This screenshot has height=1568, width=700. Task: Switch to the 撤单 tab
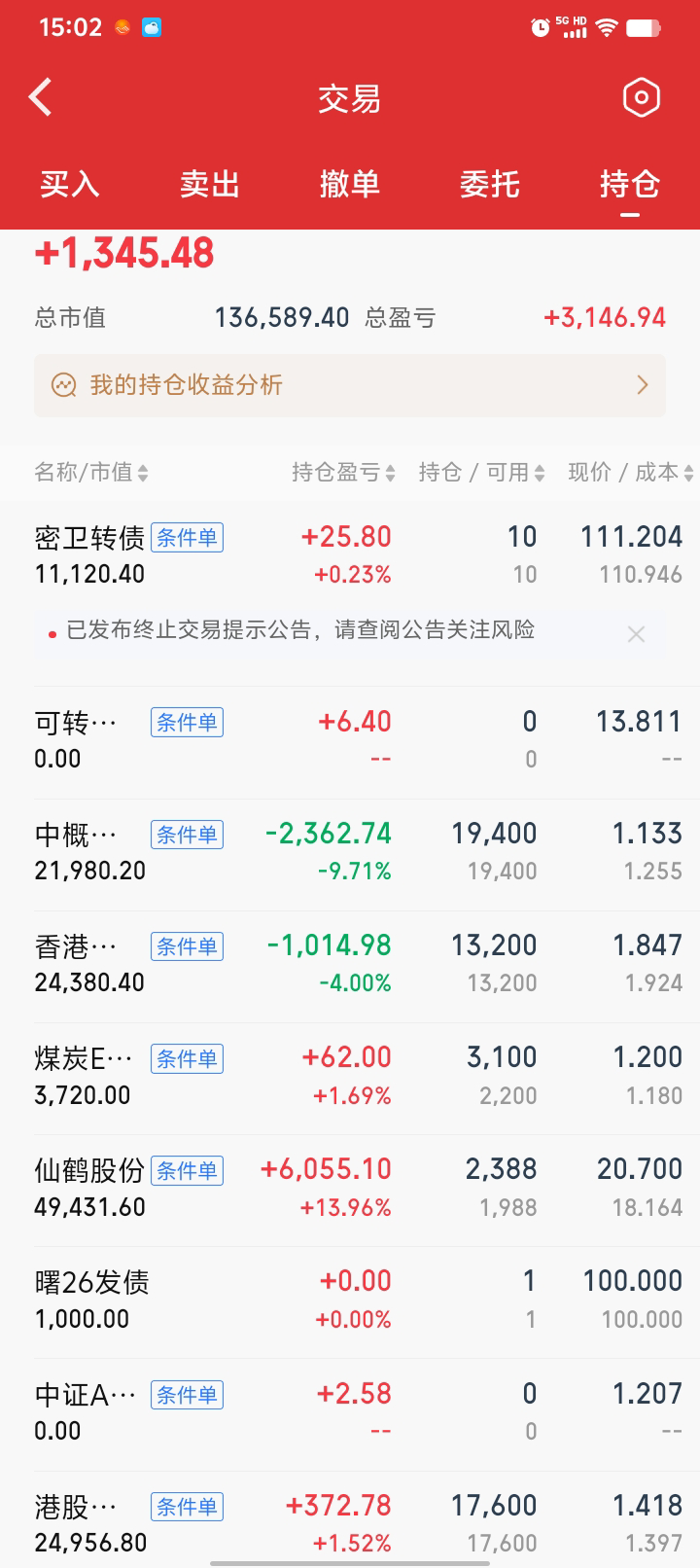(350, 184)
